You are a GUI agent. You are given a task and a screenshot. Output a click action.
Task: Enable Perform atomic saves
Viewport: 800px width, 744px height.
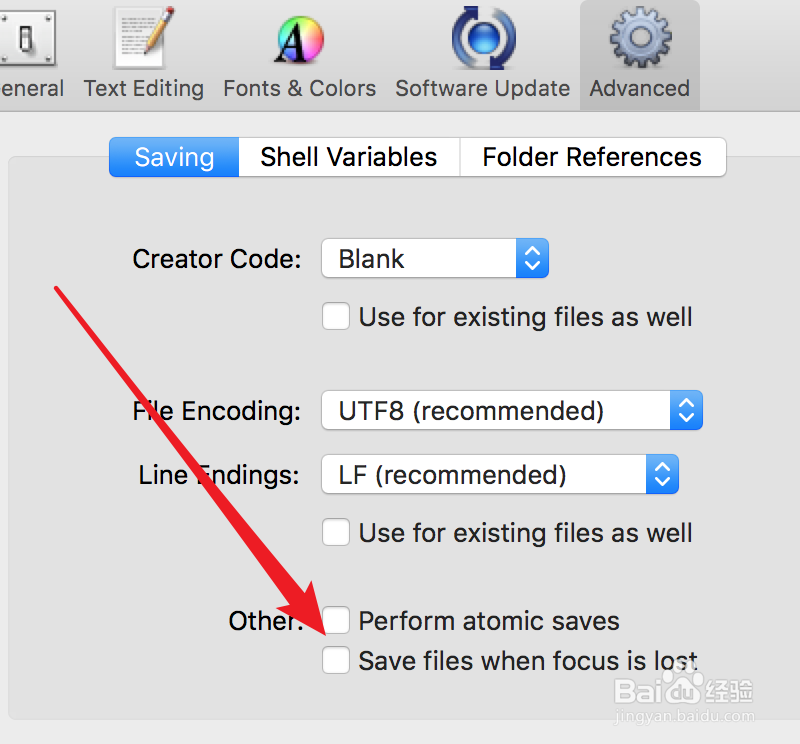[x=336, y=620]
